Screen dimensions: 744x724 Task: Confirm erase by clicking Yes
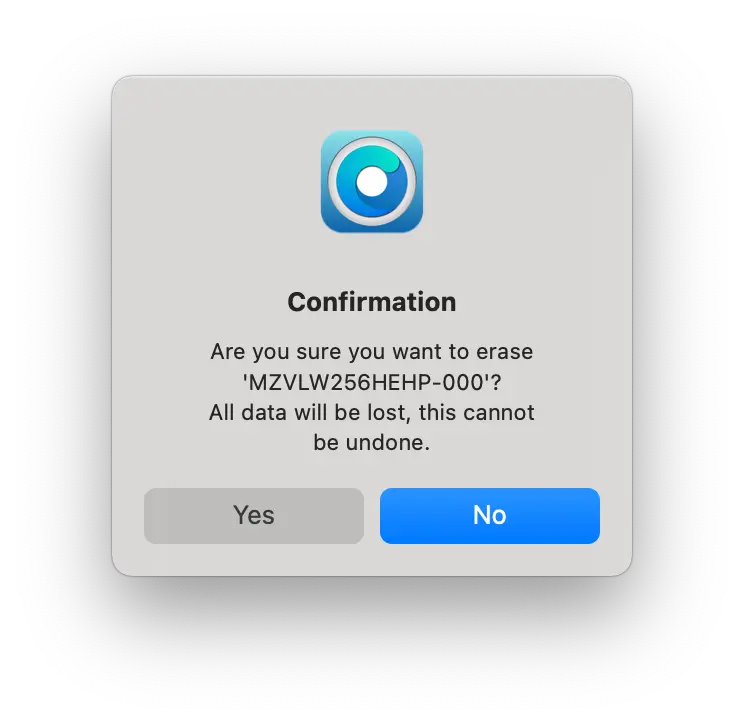pos(254,516)
